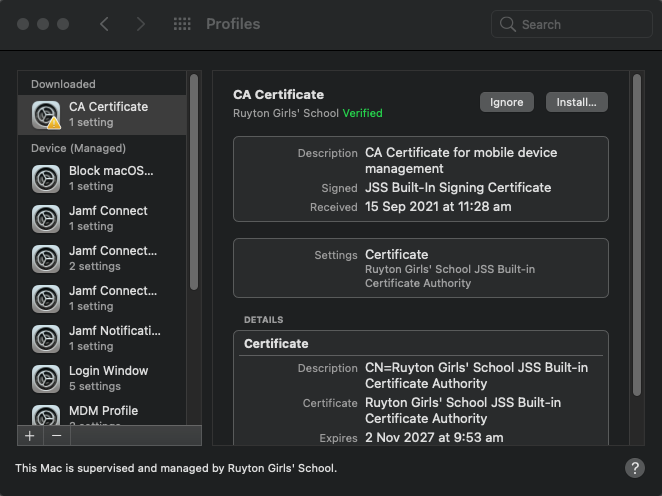The image size is (662, 496).
Task: Click the detail pane scrollbar
Action: pos(637,235)
